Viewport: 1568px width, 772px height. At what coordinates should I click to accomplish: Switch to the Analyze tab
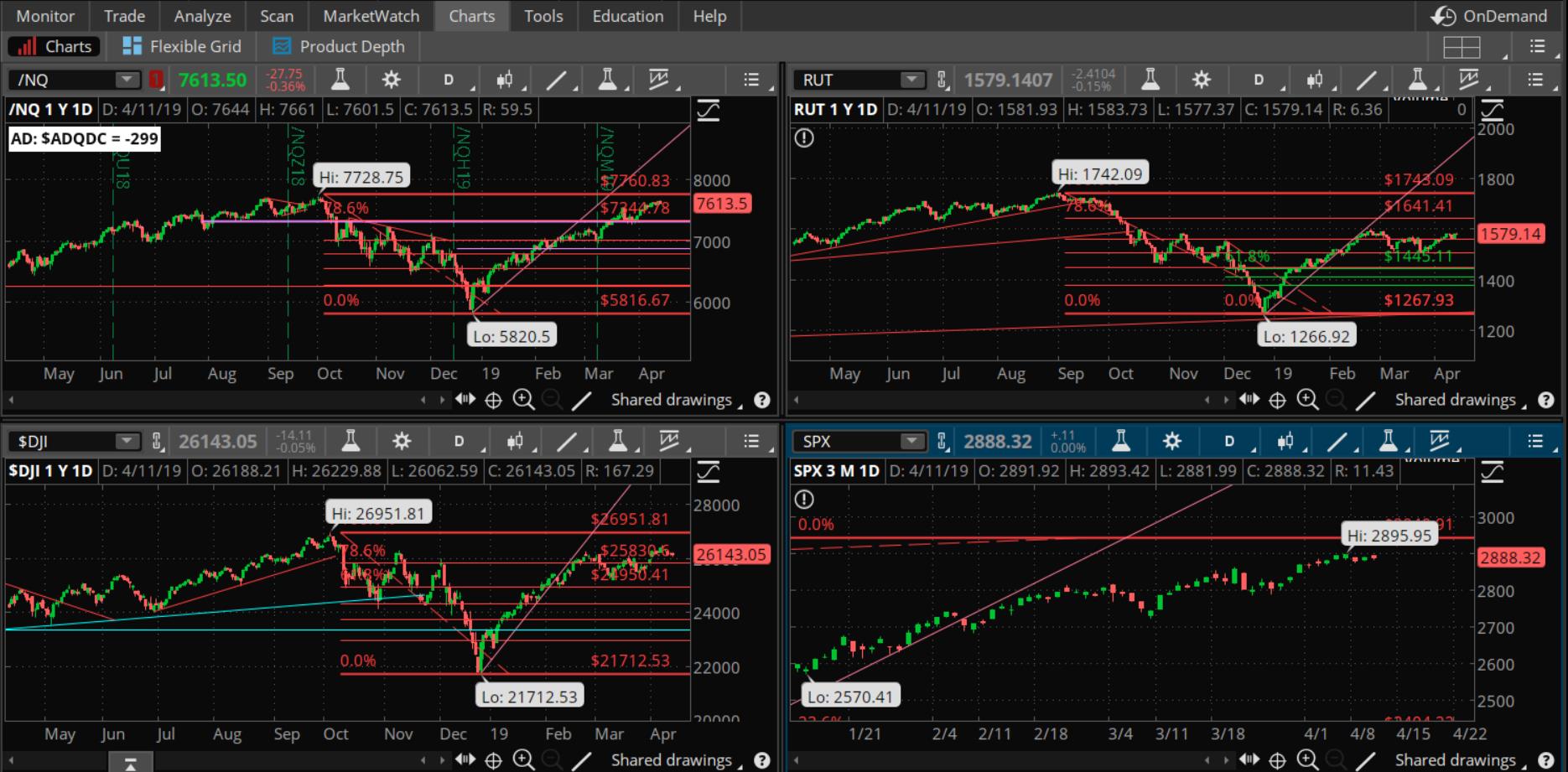click(x=202, y=16)
